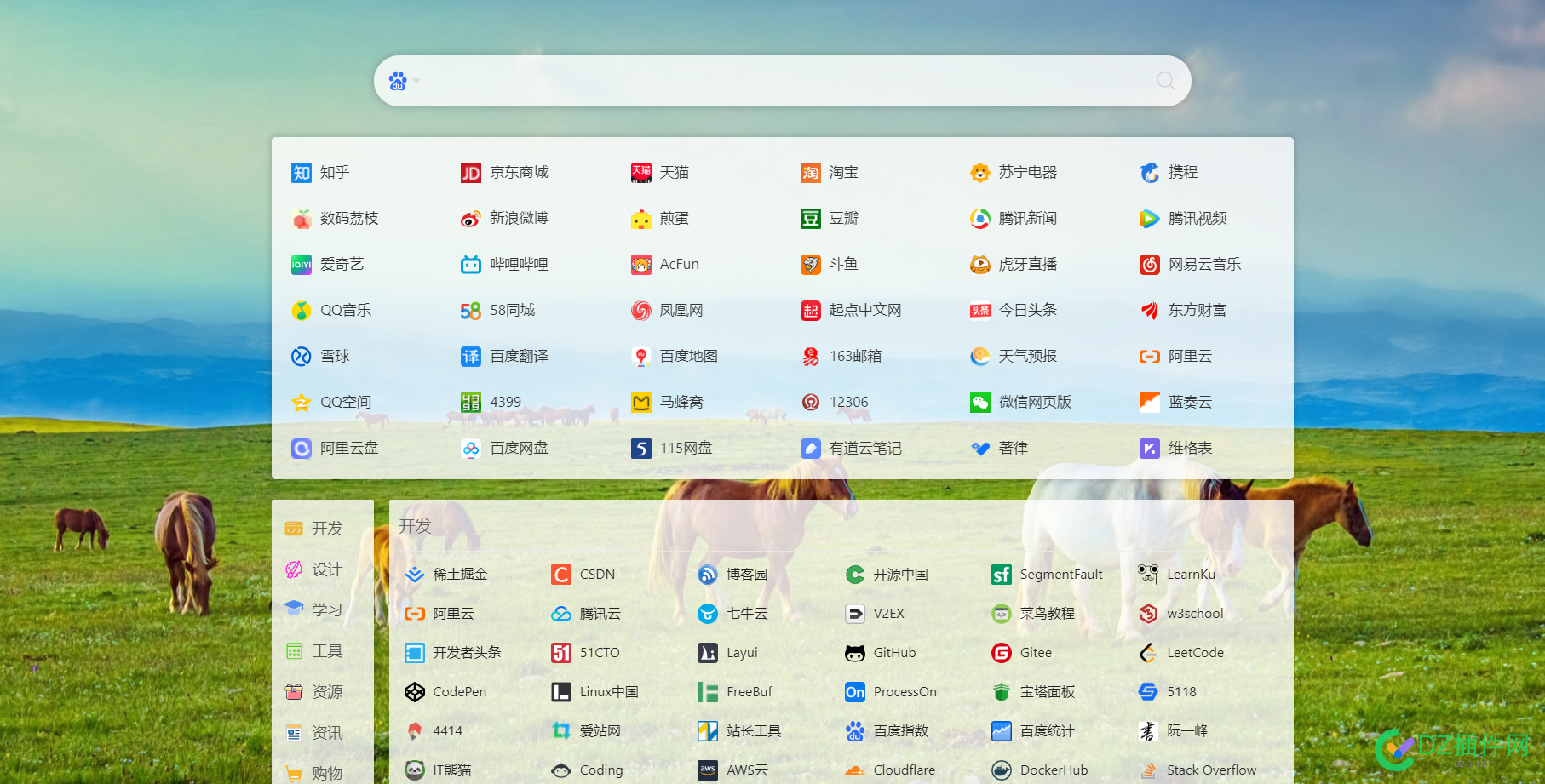This screenshot has width=1545, height=784.
Task: Open the Cloudflare link
Action: [890, 770]
